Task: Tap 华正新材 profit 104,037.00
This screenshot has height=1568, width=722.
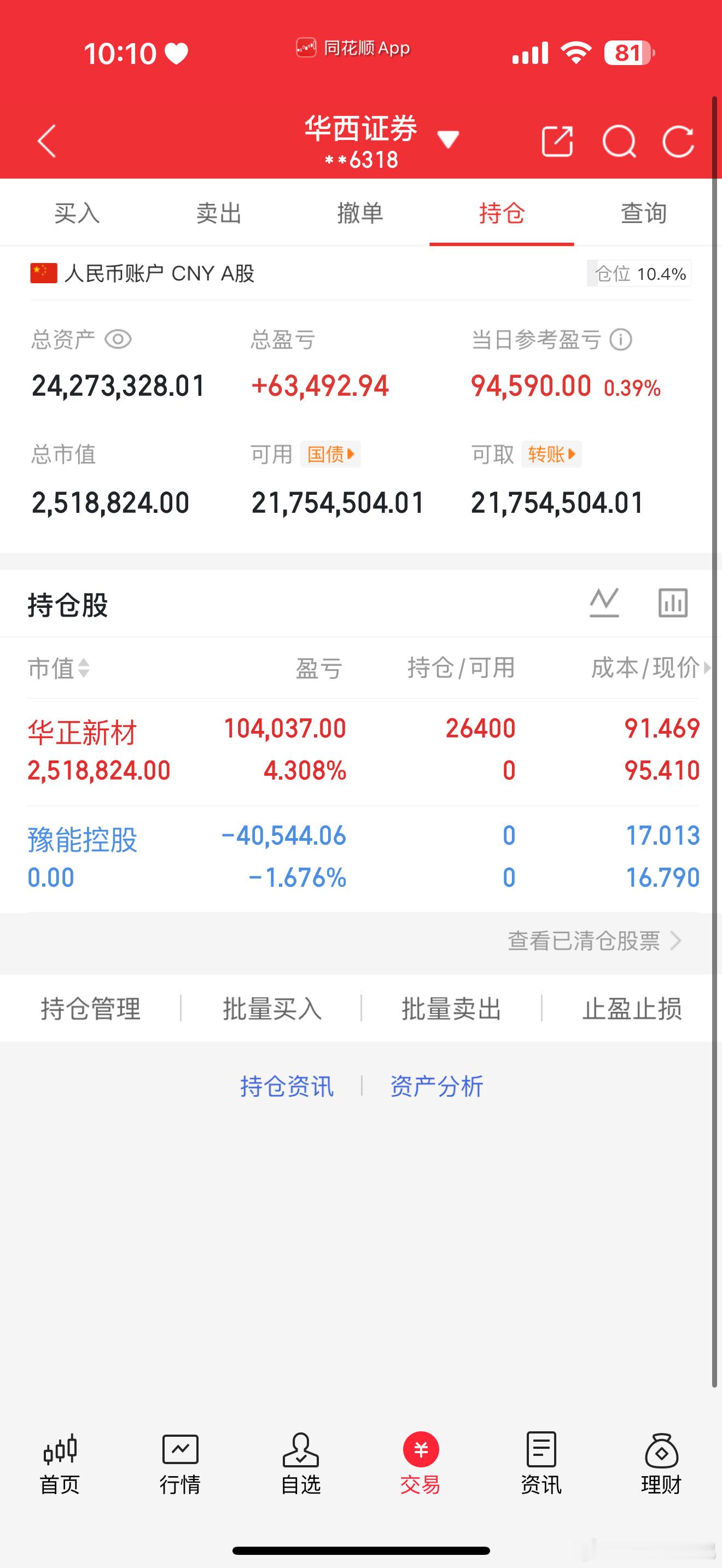Action: click(x=285, y=728)
